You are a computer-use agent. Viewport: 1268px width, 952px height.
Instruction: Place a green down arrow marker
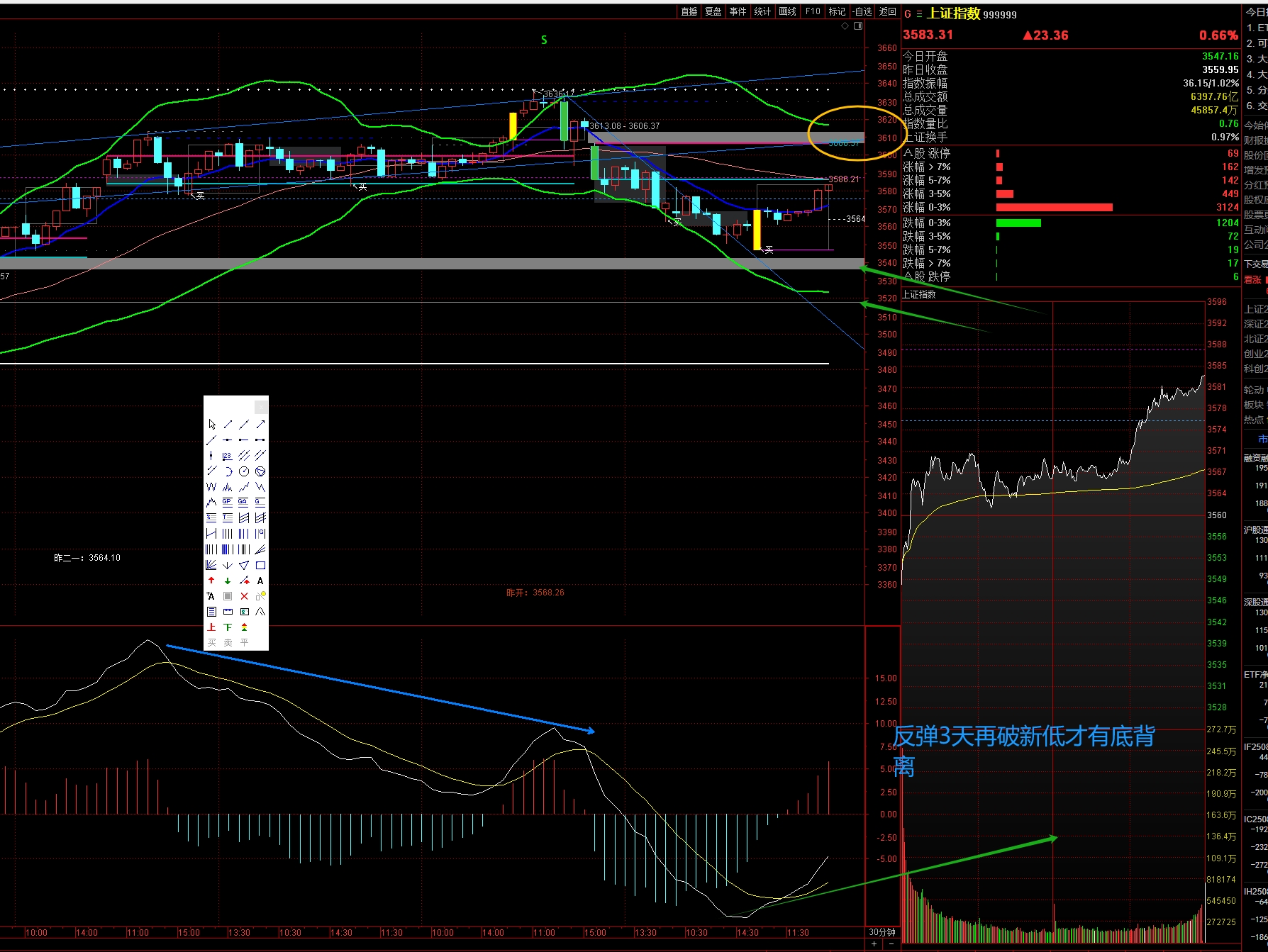pos(228,581)
